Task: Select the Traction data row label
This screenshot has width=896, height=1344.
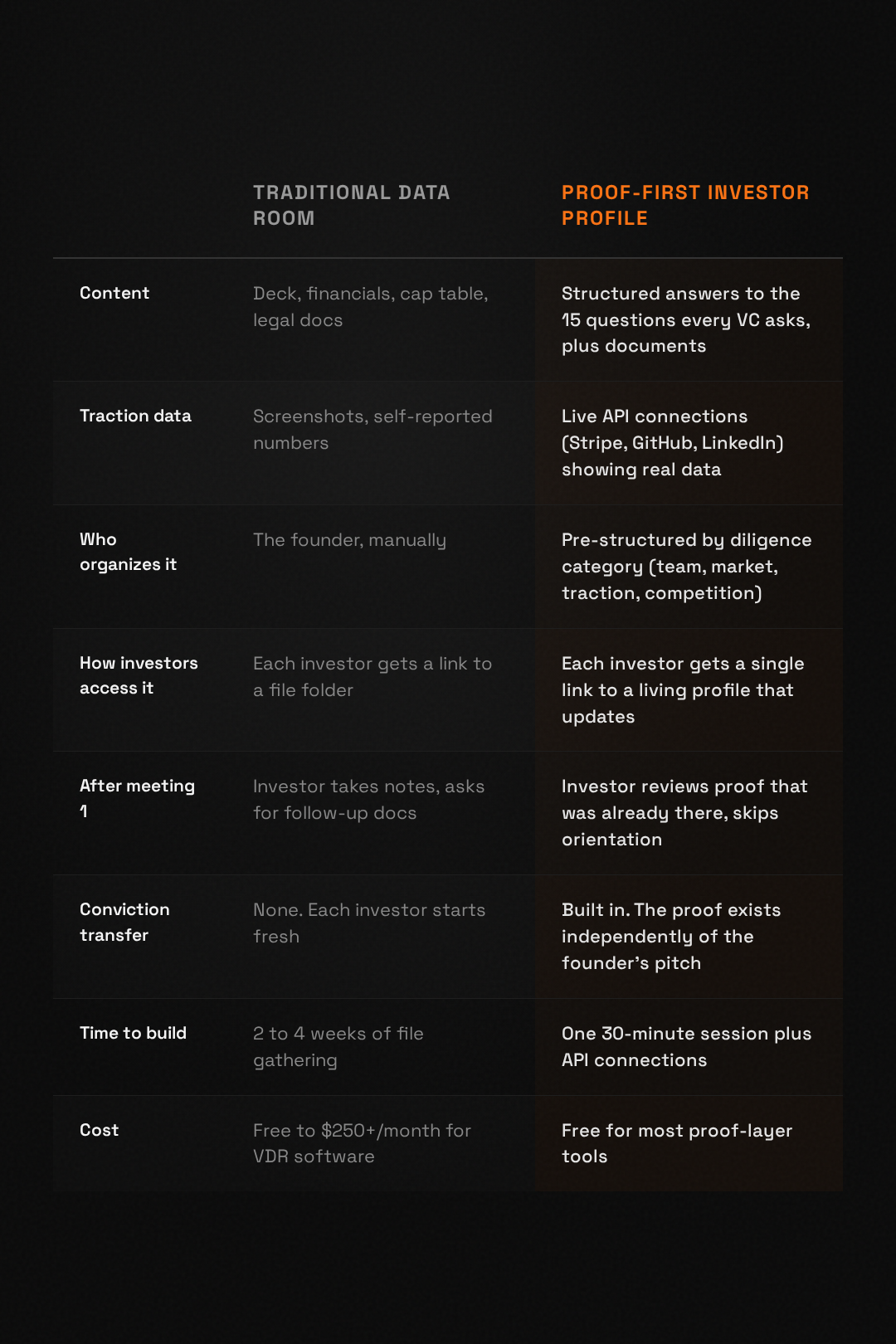Action: coord(135,416)
